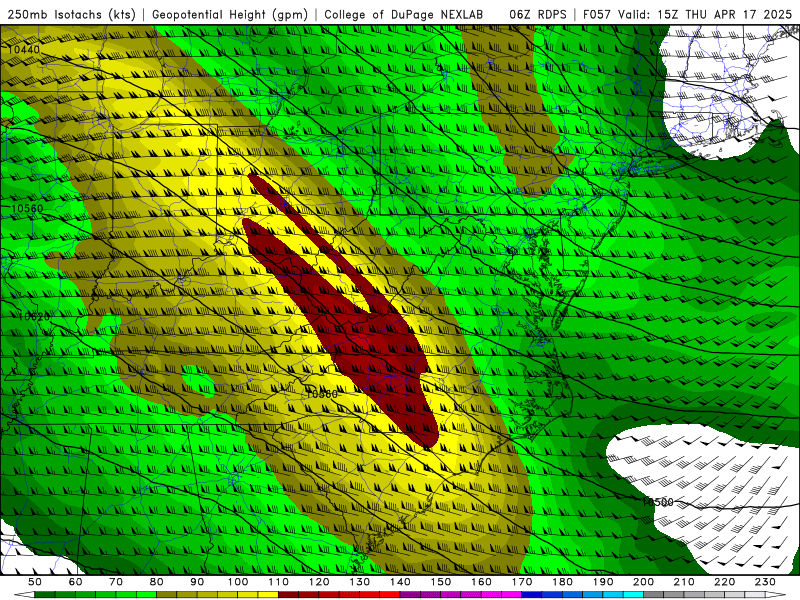Screen dimensions: 800x600
Task: Click the "Geopotential Height (gpm)" title text
Action: click(230, 14)
